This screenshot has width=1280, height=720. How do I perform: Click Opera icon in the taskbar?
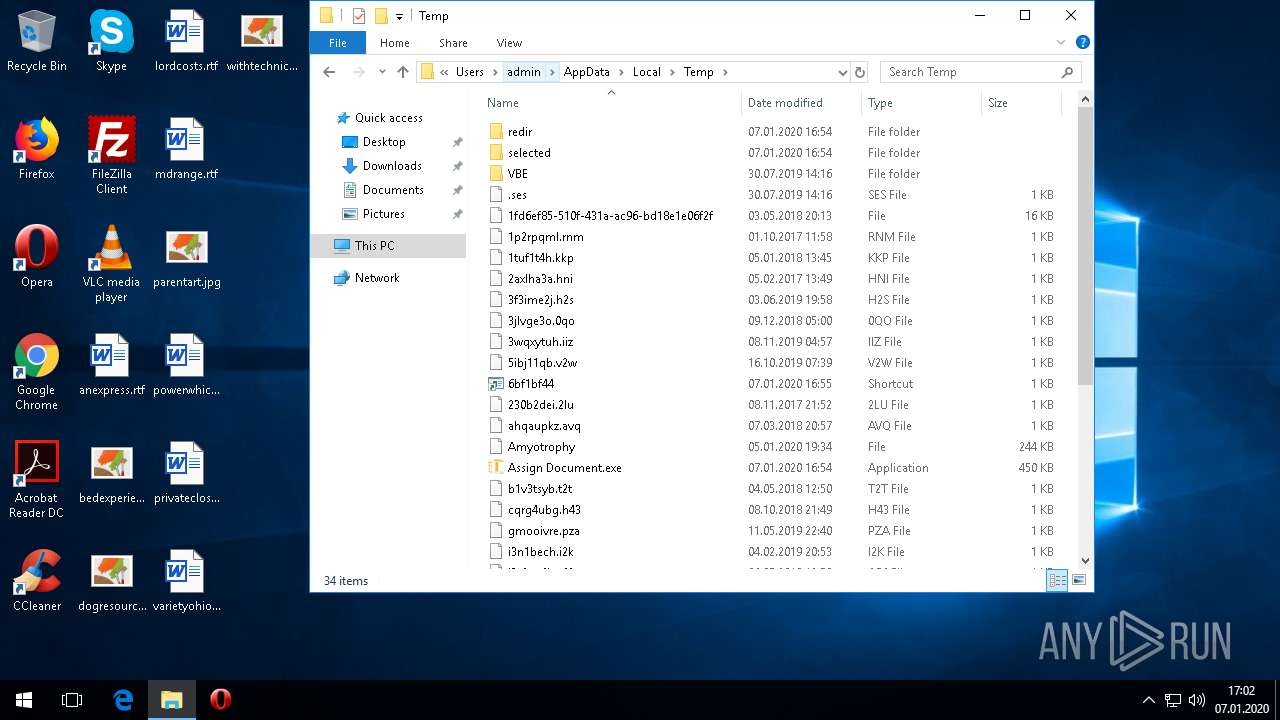(x=220, y=700)
